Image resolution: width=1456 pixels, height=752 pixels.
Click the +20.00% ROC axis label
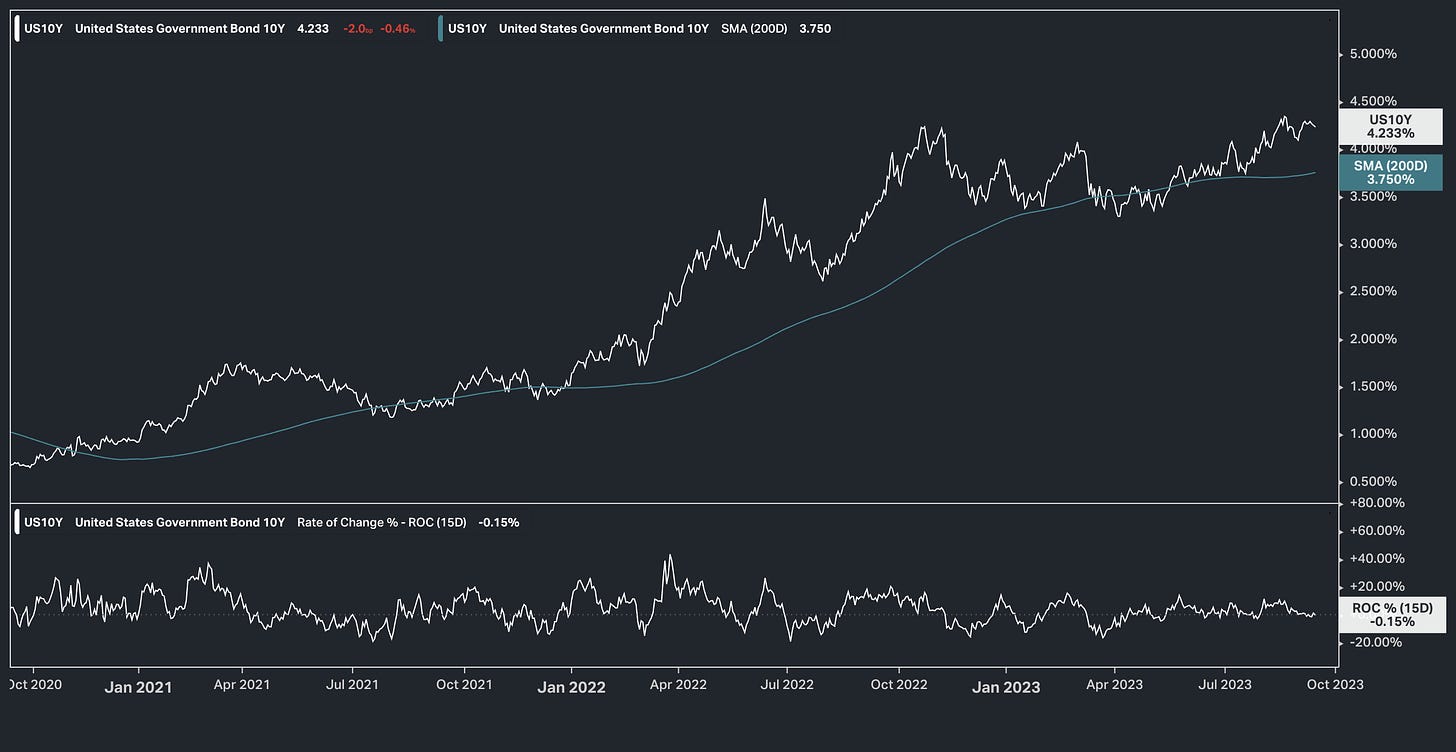coord(1376,587)
